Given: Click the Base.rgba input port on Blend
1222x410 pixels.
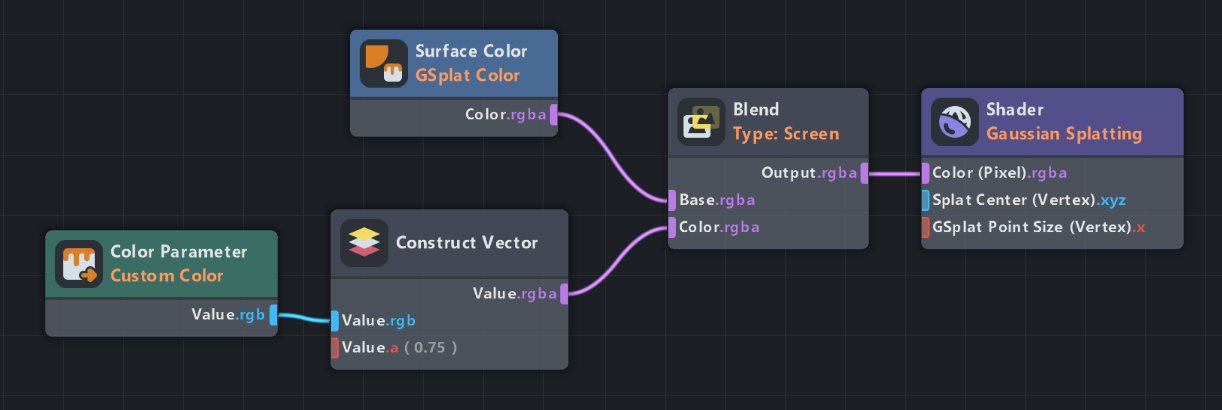Looking at the screenshot, I should (673, 200).
